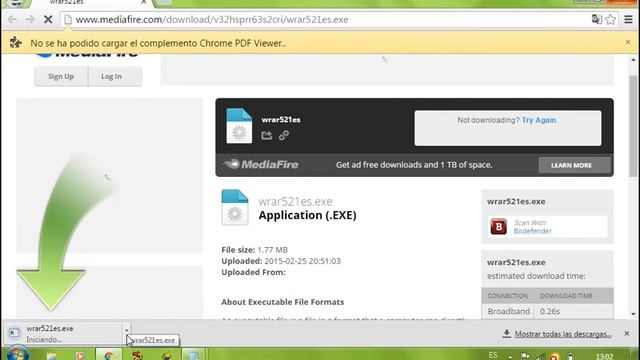Click the File size 1.77 MB text
This screenshot has width=640, height=360.
254,250
